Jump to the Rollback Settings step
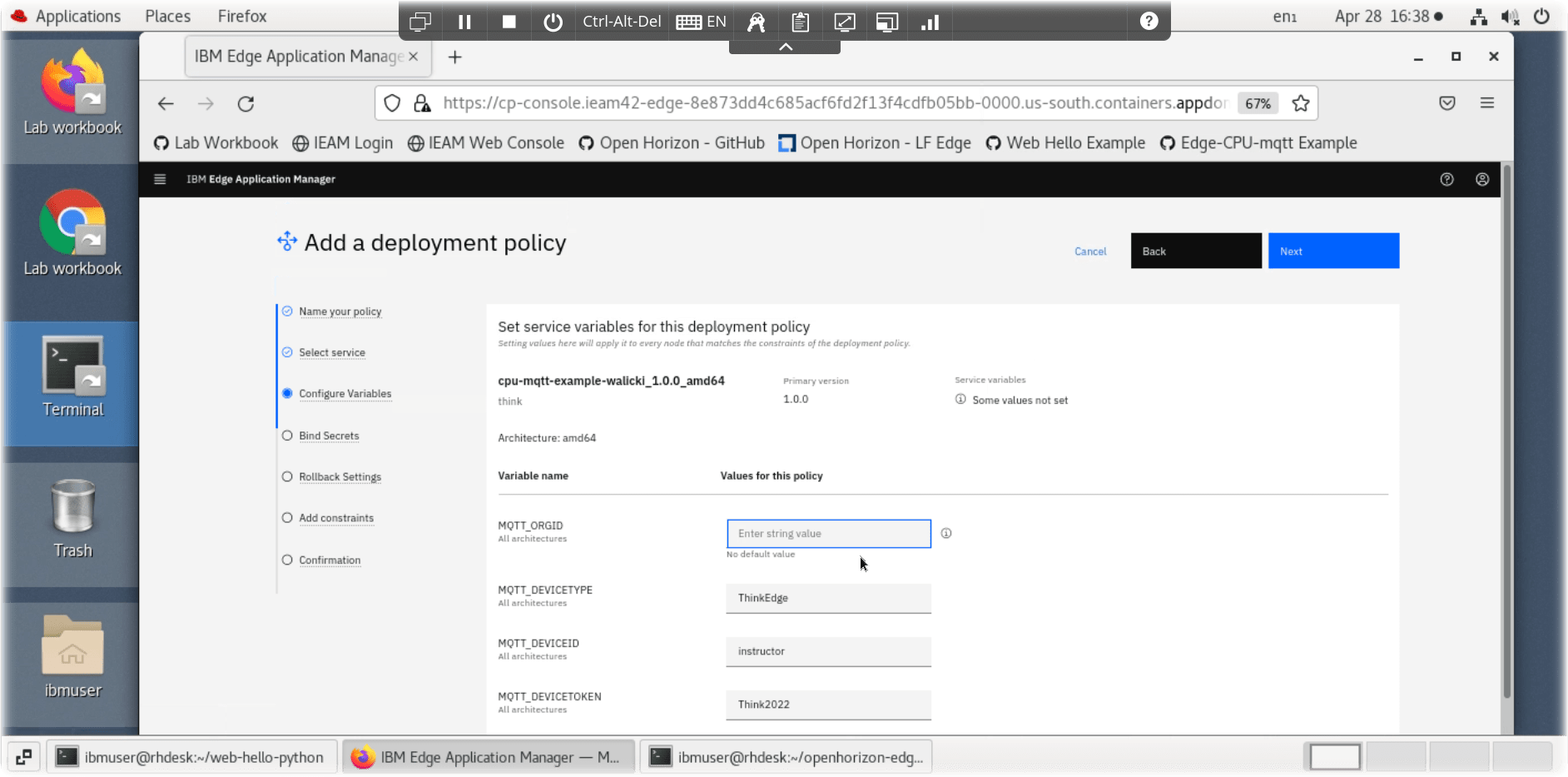Image resolution: width=1568 pixels, height=777 pixels. [x=340, y=477]
